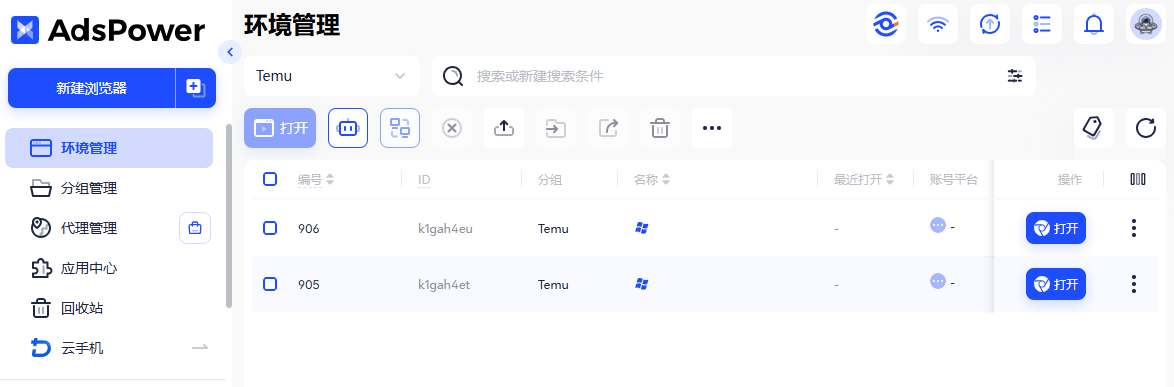Open the user avatar menu

point(1146,24)
